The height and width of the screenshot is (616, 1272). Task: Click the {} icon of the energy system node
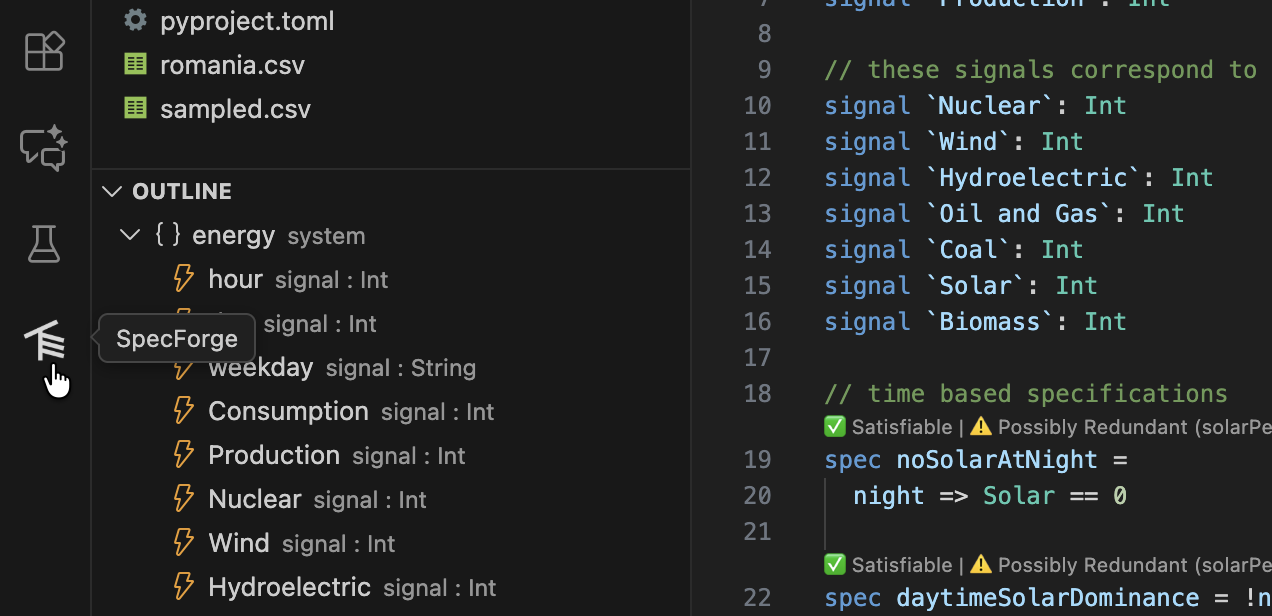(x=167, y=234)
